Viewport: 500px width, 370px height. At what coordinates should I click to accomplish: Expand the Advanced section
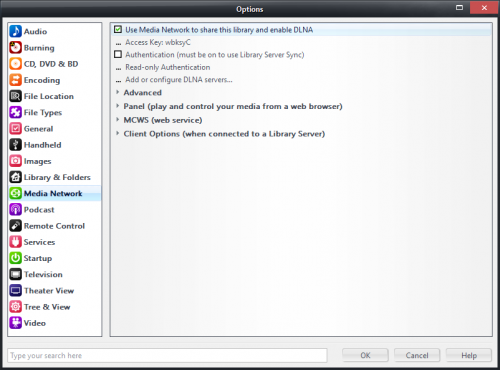coord(117,92)
